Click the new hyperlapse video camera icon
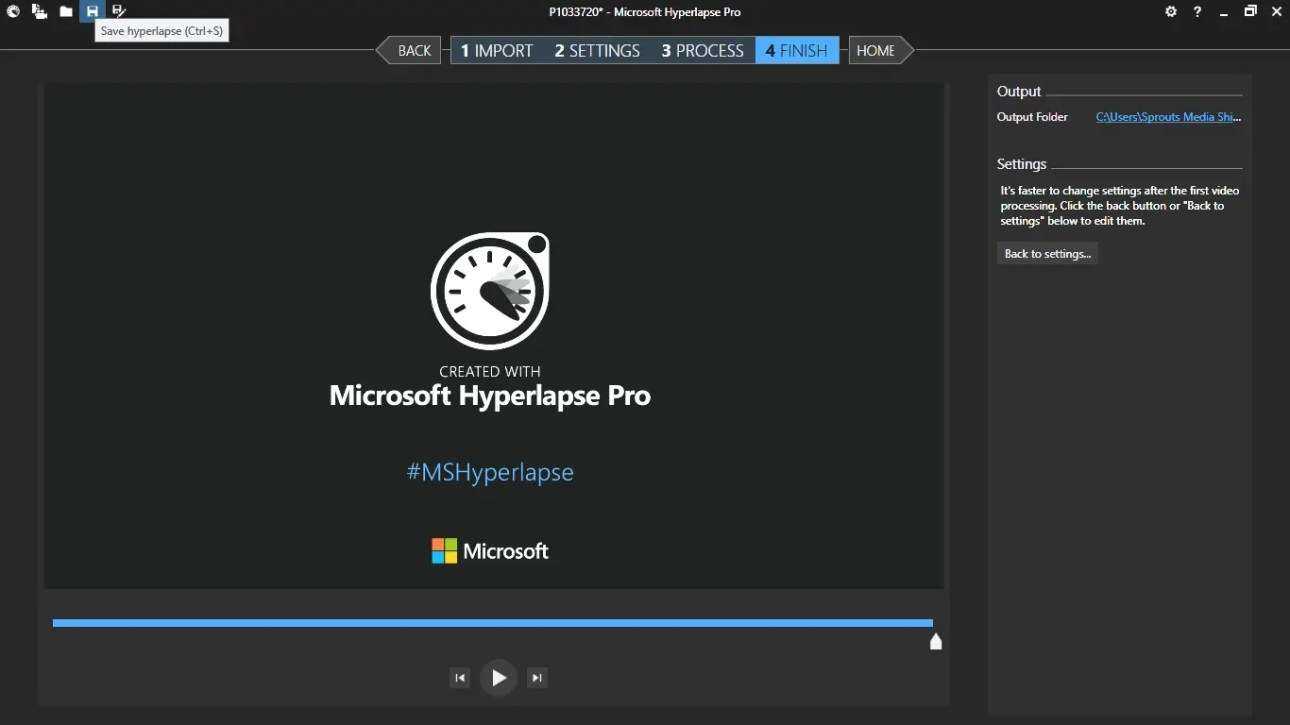Image resolution: width=1290 pixels, height=725 pixels. tap(40, 12)
